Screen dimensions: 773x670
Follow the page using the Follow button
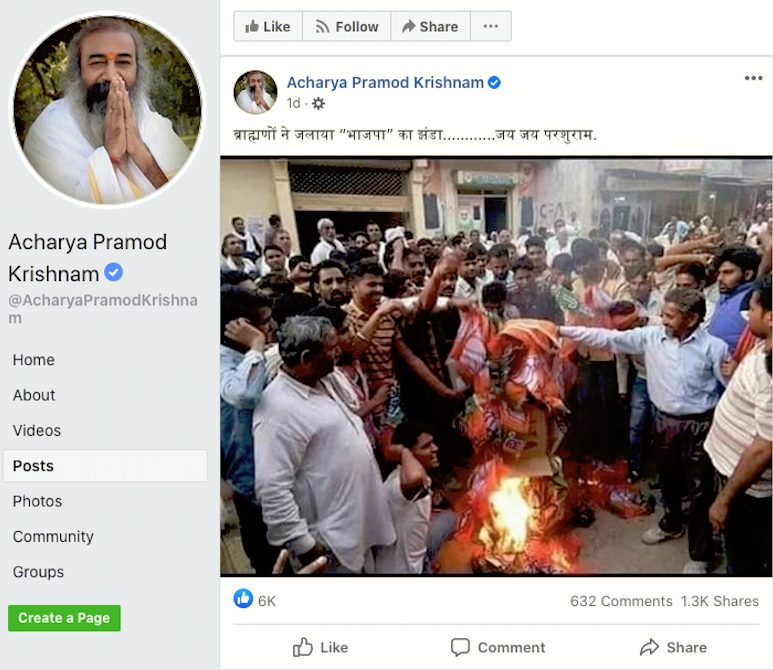[347, 26]
